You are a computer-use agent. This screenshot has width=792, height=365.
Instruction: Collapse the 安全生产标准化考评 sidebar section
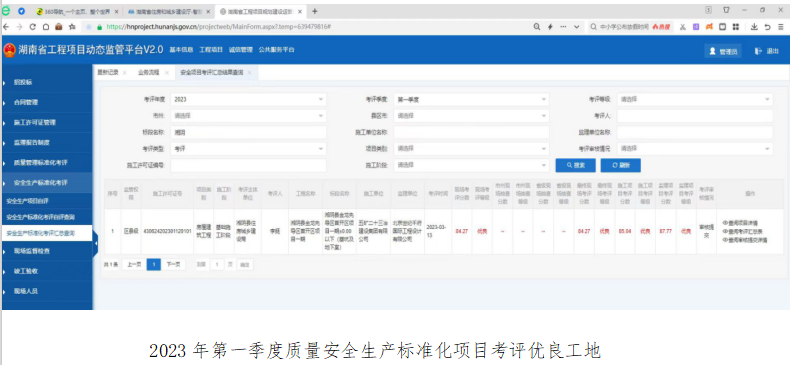coord(47,182)
